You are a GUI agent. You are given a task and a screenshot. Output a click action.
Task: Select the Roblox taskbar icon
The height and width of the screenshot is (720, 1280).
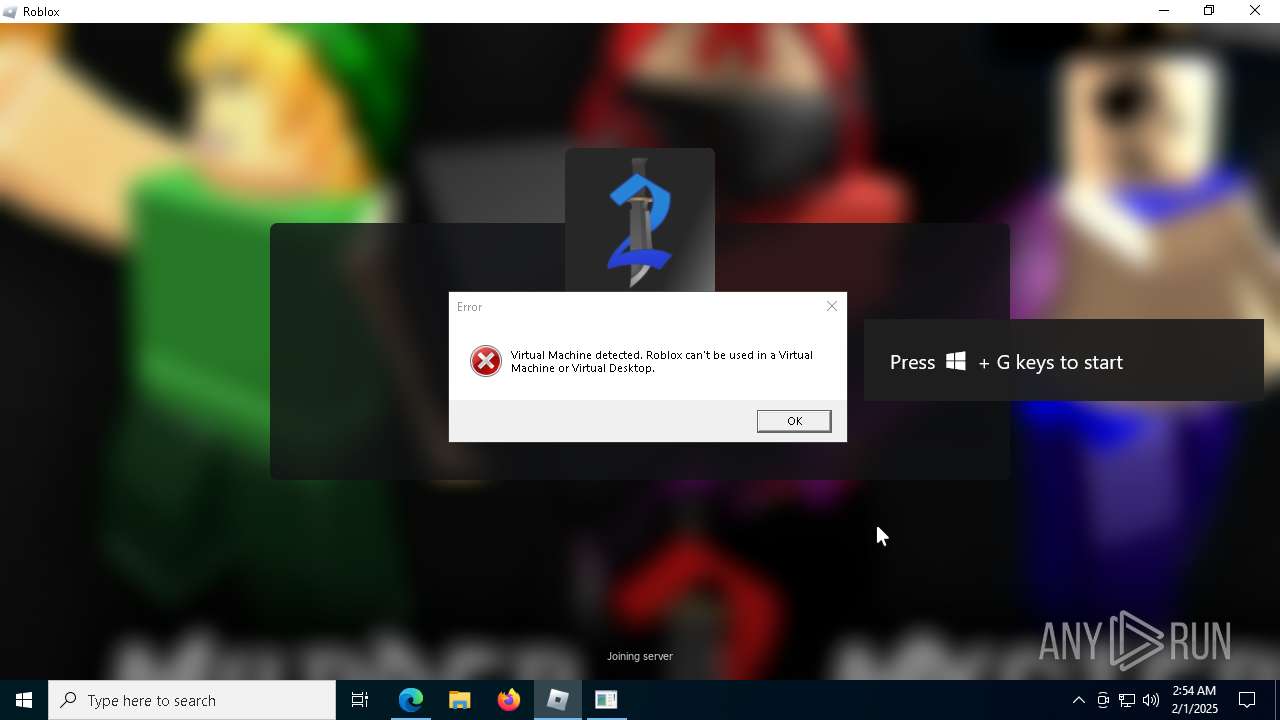coord(557,700)
